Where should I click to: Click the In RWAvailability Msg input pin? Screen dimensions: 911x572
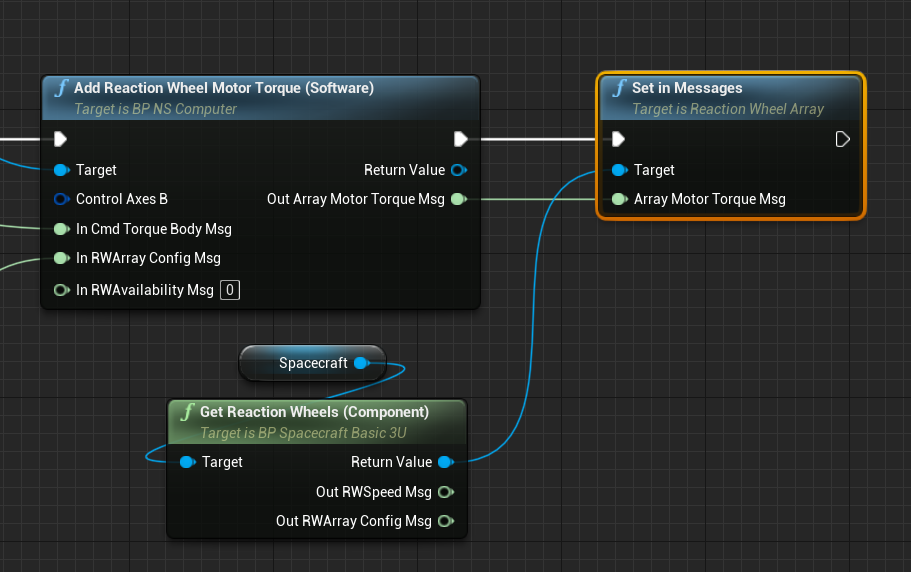pos(61,290)
